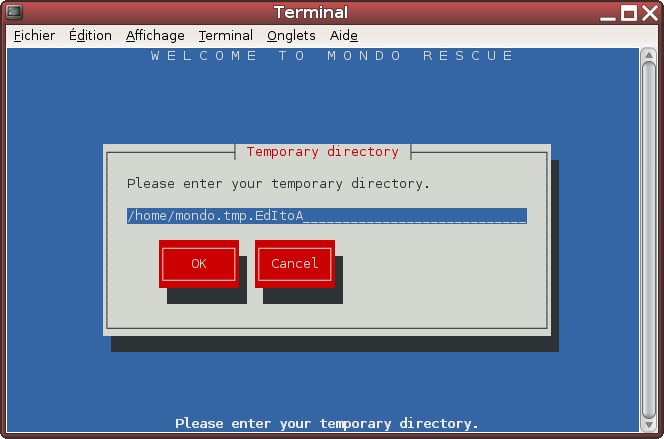The image size is (664, 439).
Task: Confirm the directory with OK button
Action: pos(199,264)
